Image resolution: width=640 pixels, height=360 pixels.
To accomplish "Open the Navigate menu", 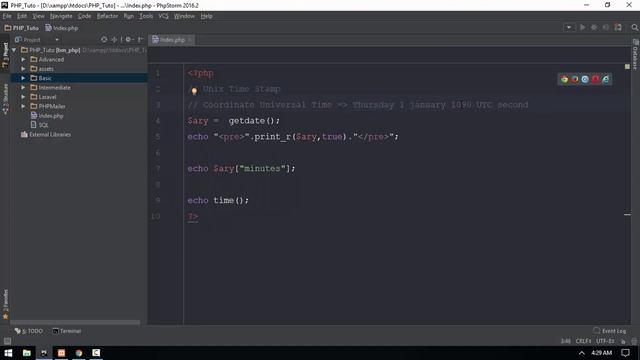I will pos(61,16).
